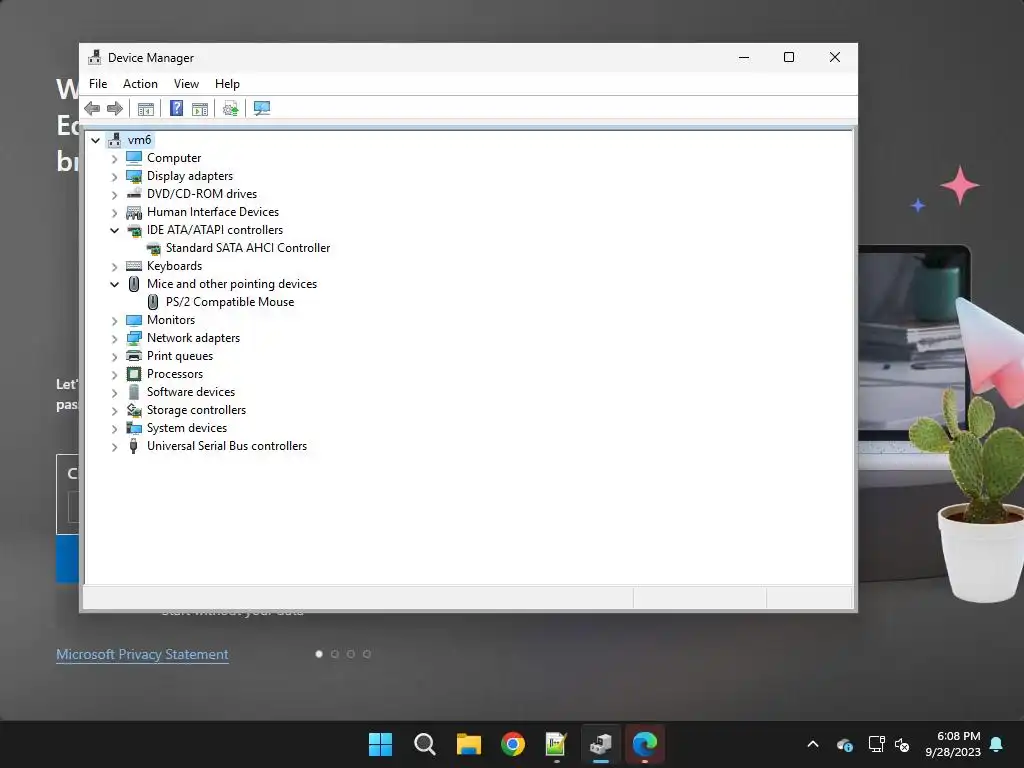Expand the Storage controllers node

(x=114, y=411)
